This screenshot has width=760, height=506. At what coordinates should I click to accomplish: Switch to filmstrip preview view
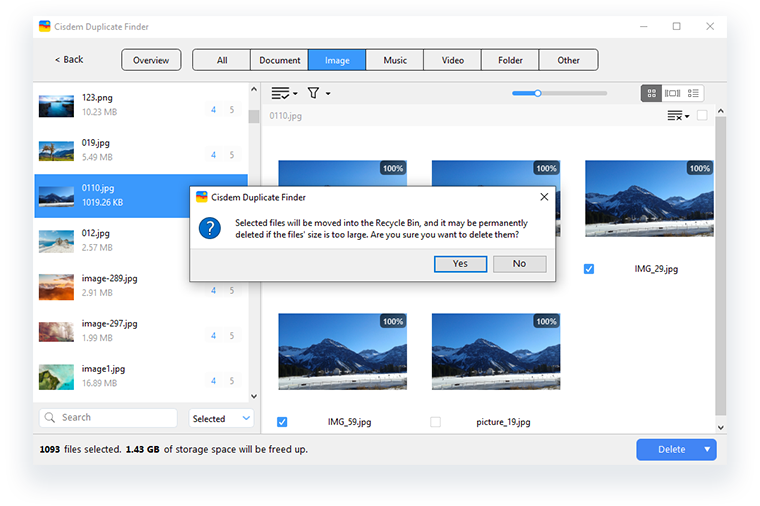coord(673,93)
